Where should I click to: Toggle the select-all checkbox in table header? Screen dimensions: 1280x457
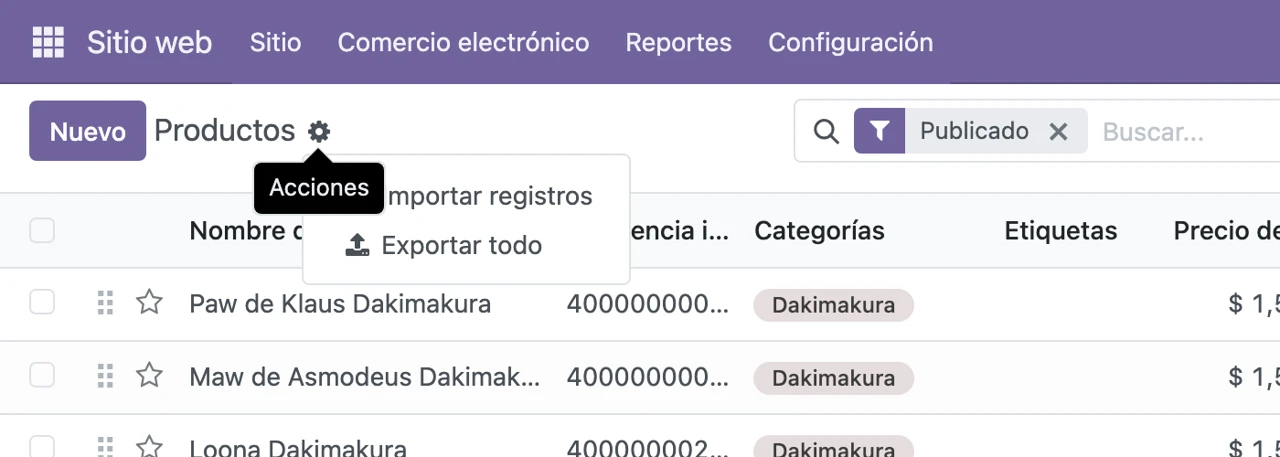tap(42, 231)
